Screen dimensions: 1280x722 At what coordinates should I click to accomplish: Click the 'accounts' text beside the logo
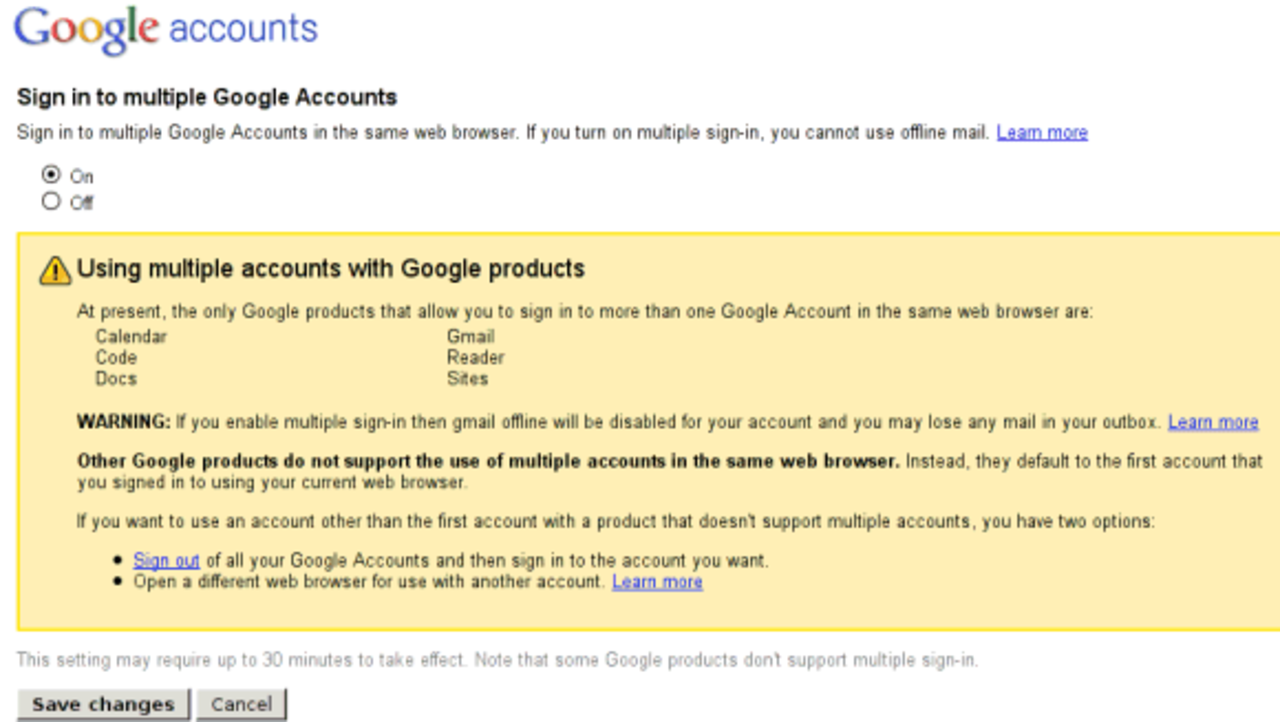[x=243, y=28]
